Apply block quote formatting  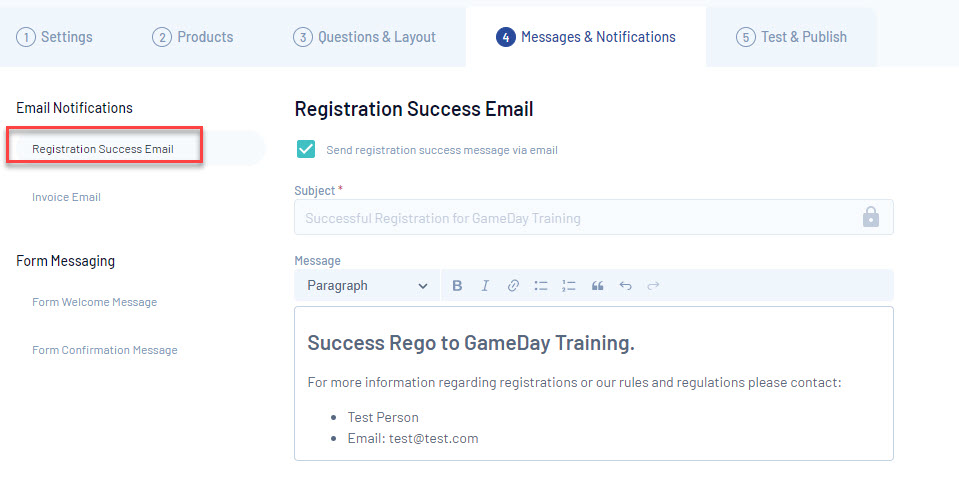click(x=597, y=286)
